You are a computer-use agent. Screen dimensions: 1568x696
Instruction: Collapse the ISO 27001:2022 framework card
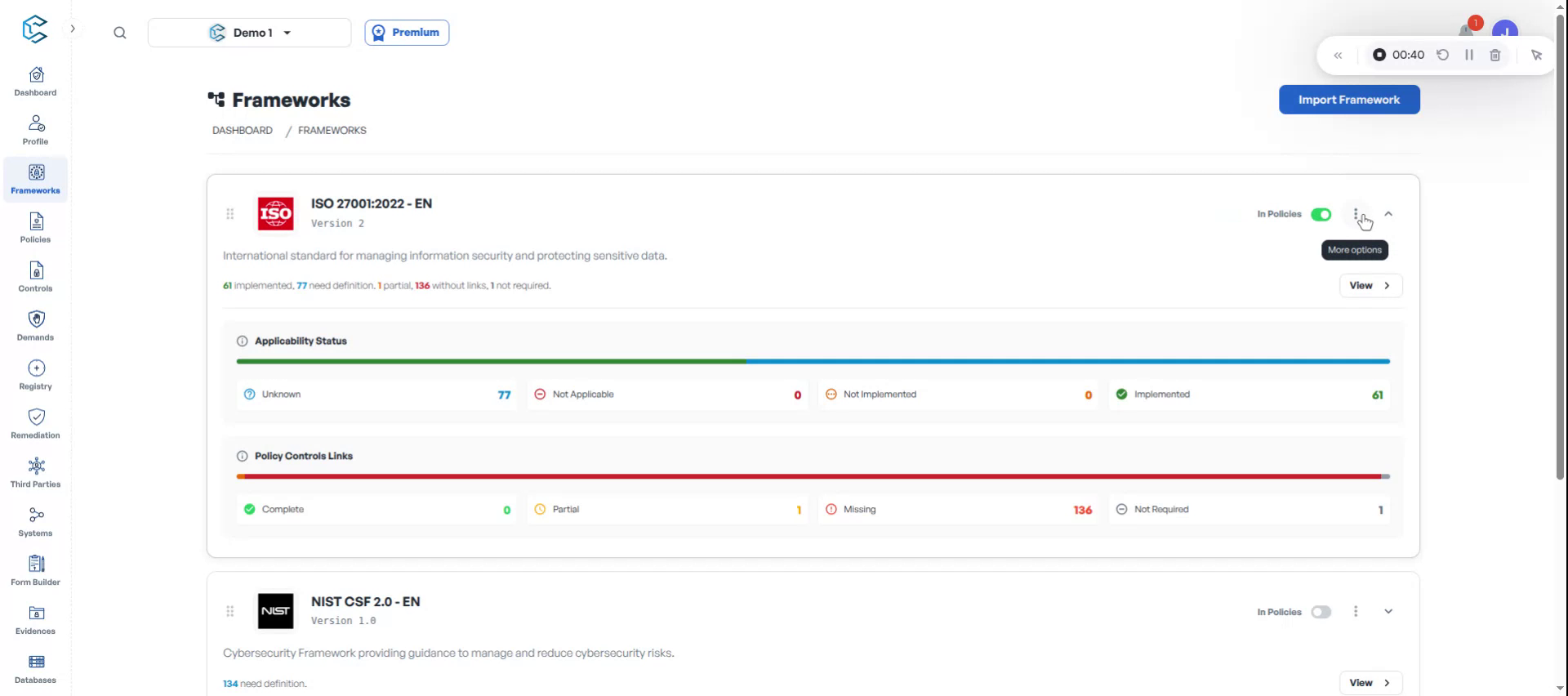(1388, 214)
